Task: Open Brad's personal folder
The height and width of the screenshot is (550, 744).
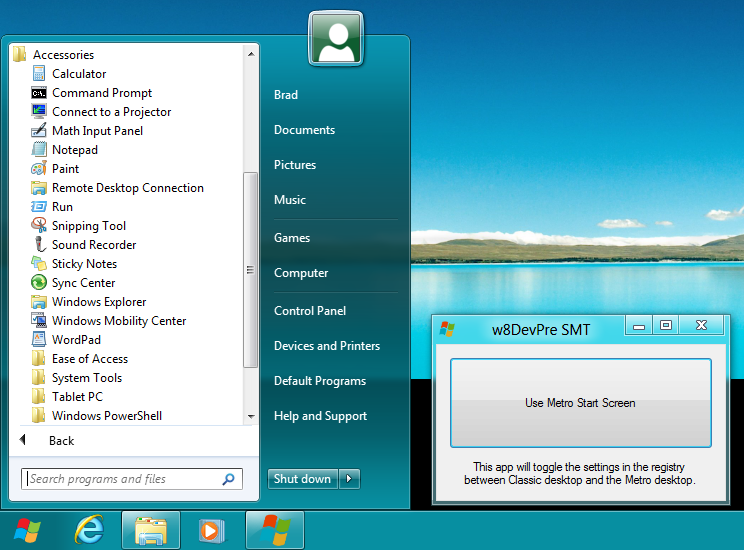Action: click(x=286, y=95)
